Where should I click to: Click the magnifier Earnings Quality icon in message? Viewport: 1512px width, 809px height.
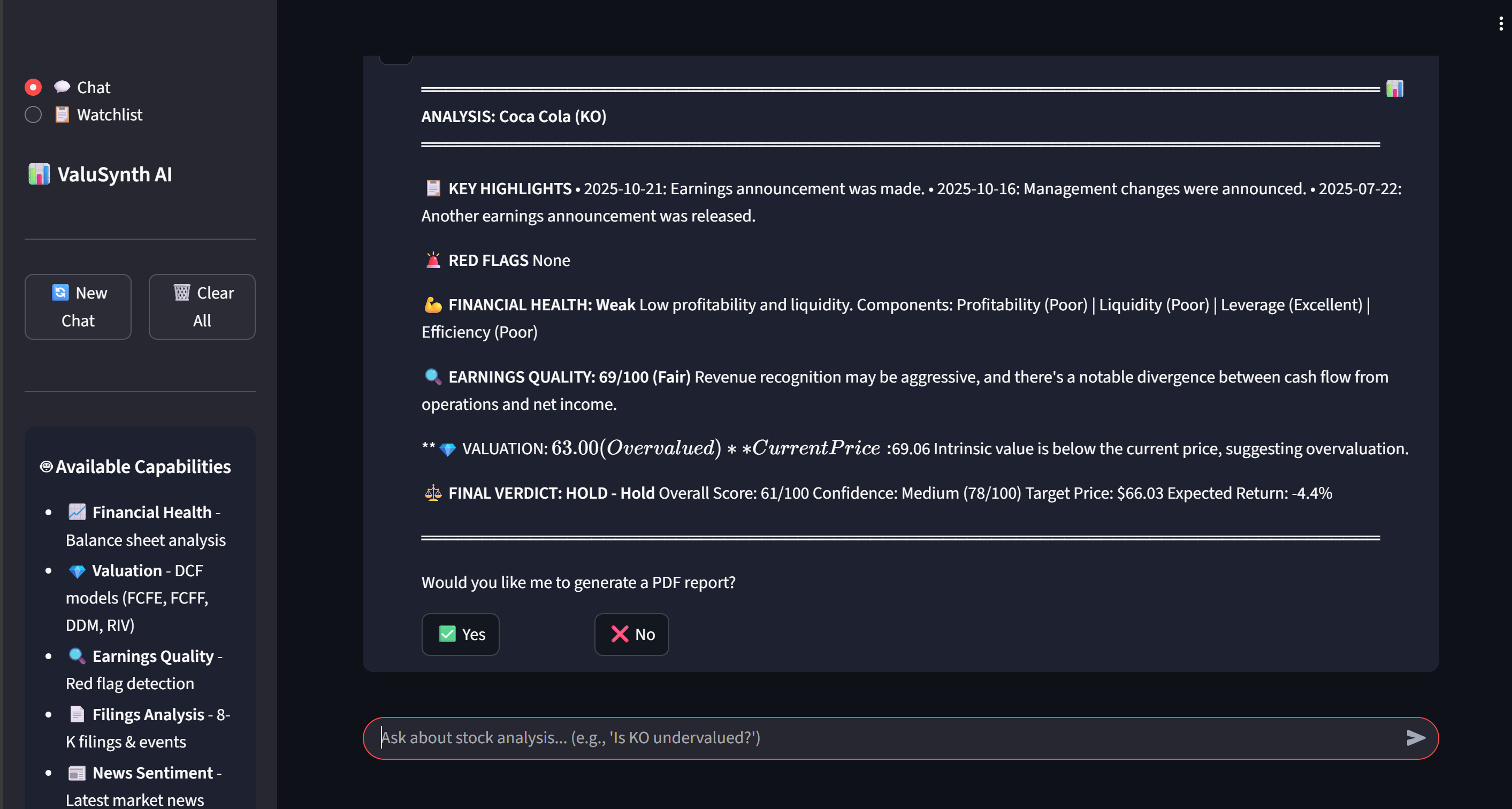click(433, 376)
